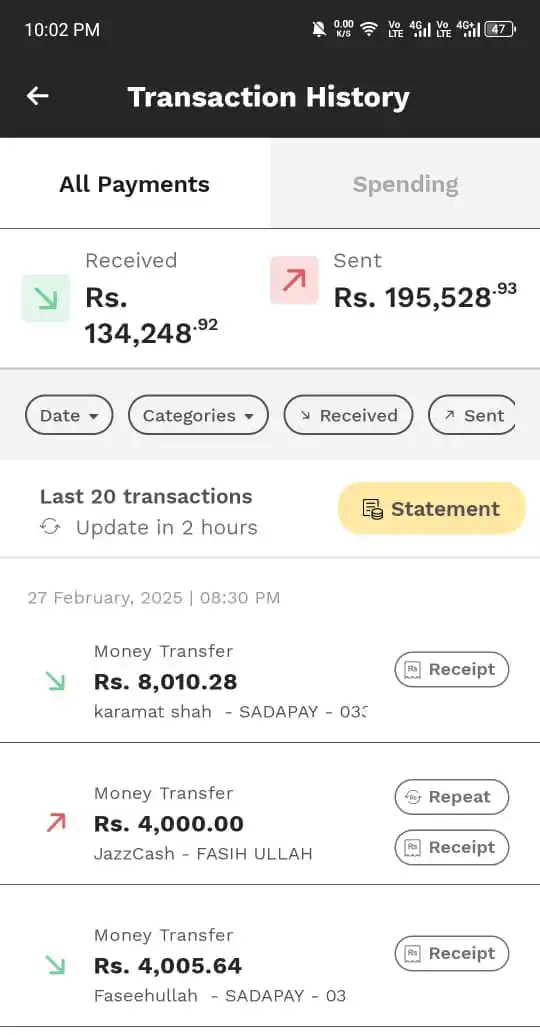
Task: Open the Statement button
Action: [x=432, y=508]
